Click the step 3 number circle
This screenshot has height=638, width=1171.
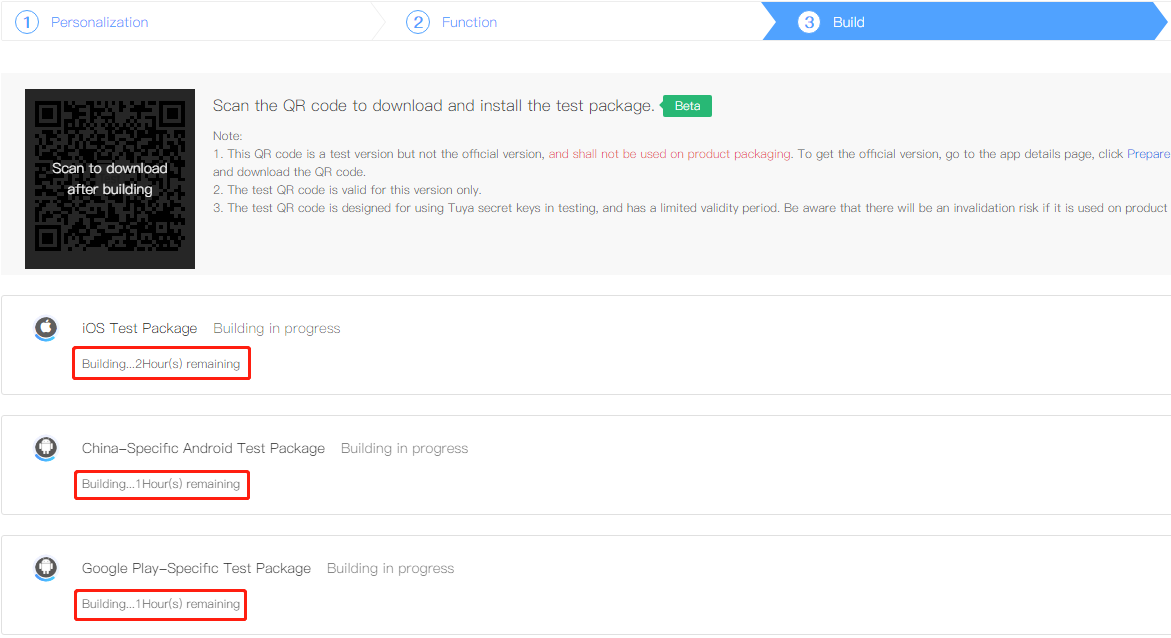pos(809,22)
